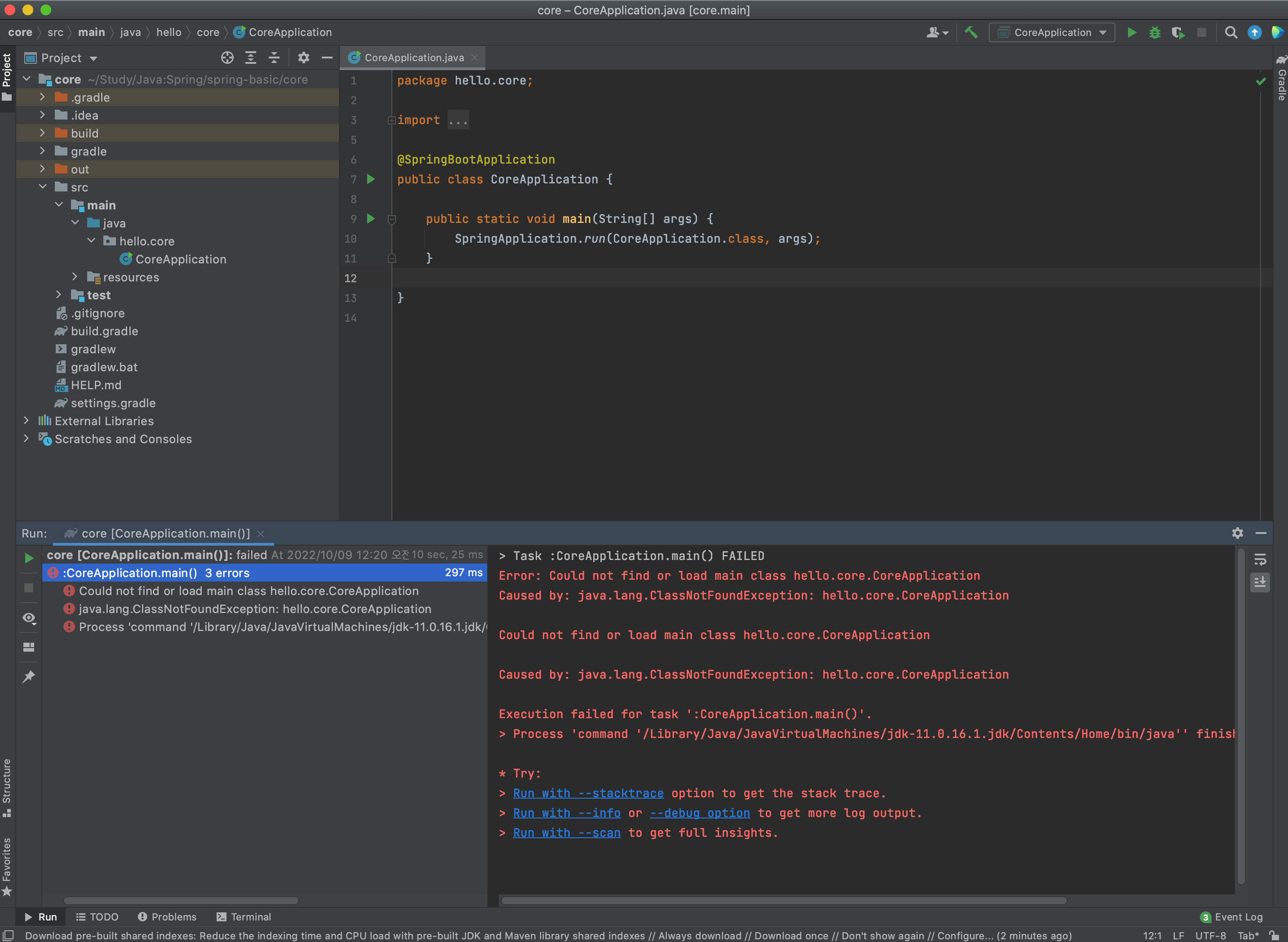Toggle the eye view options in Run panel
Image resolution: width=1288 pixels, height=942 pixels.
29,618
